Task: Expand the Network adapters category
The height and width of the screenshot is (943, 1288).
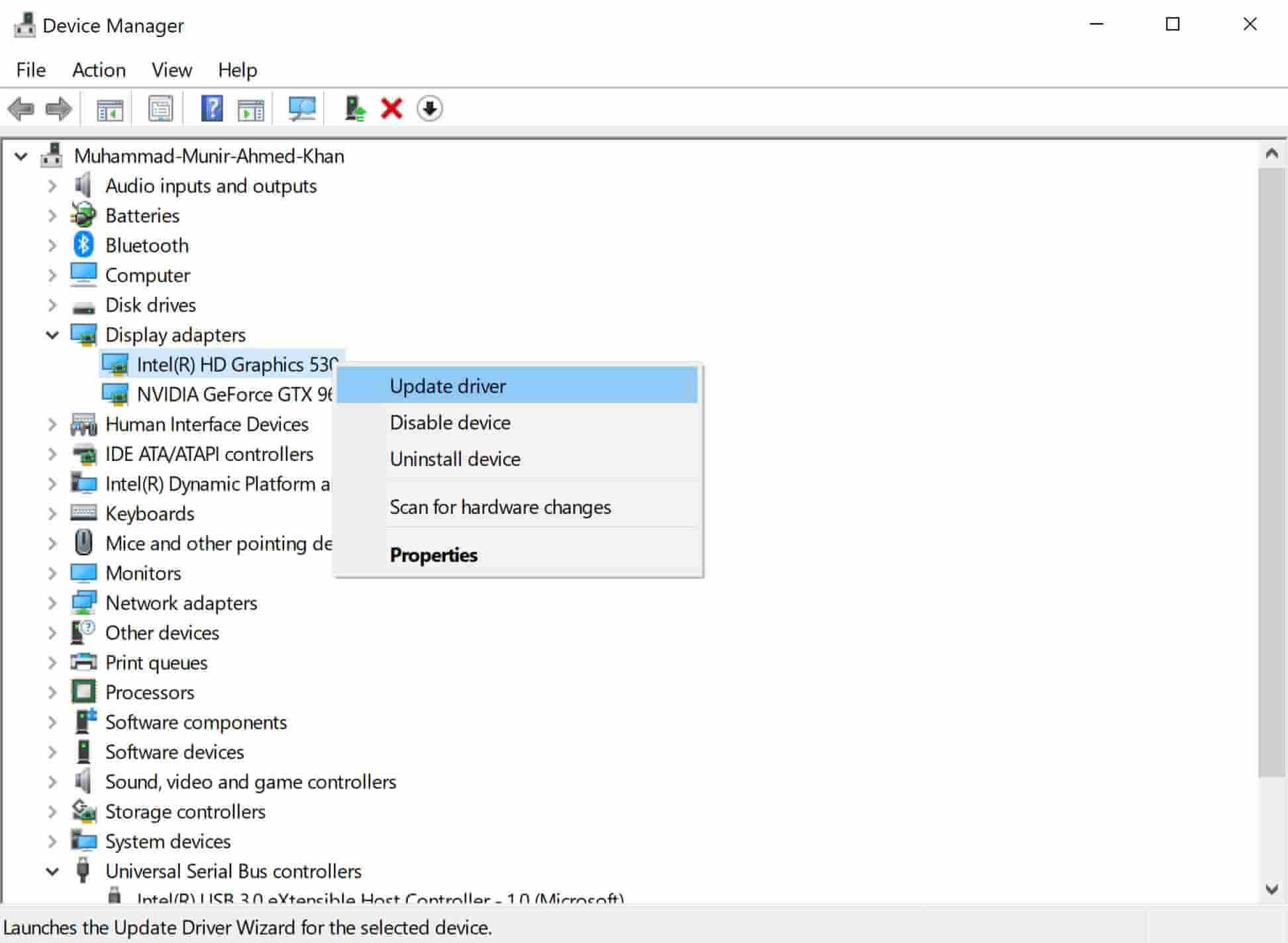Action: pos(52,603)
